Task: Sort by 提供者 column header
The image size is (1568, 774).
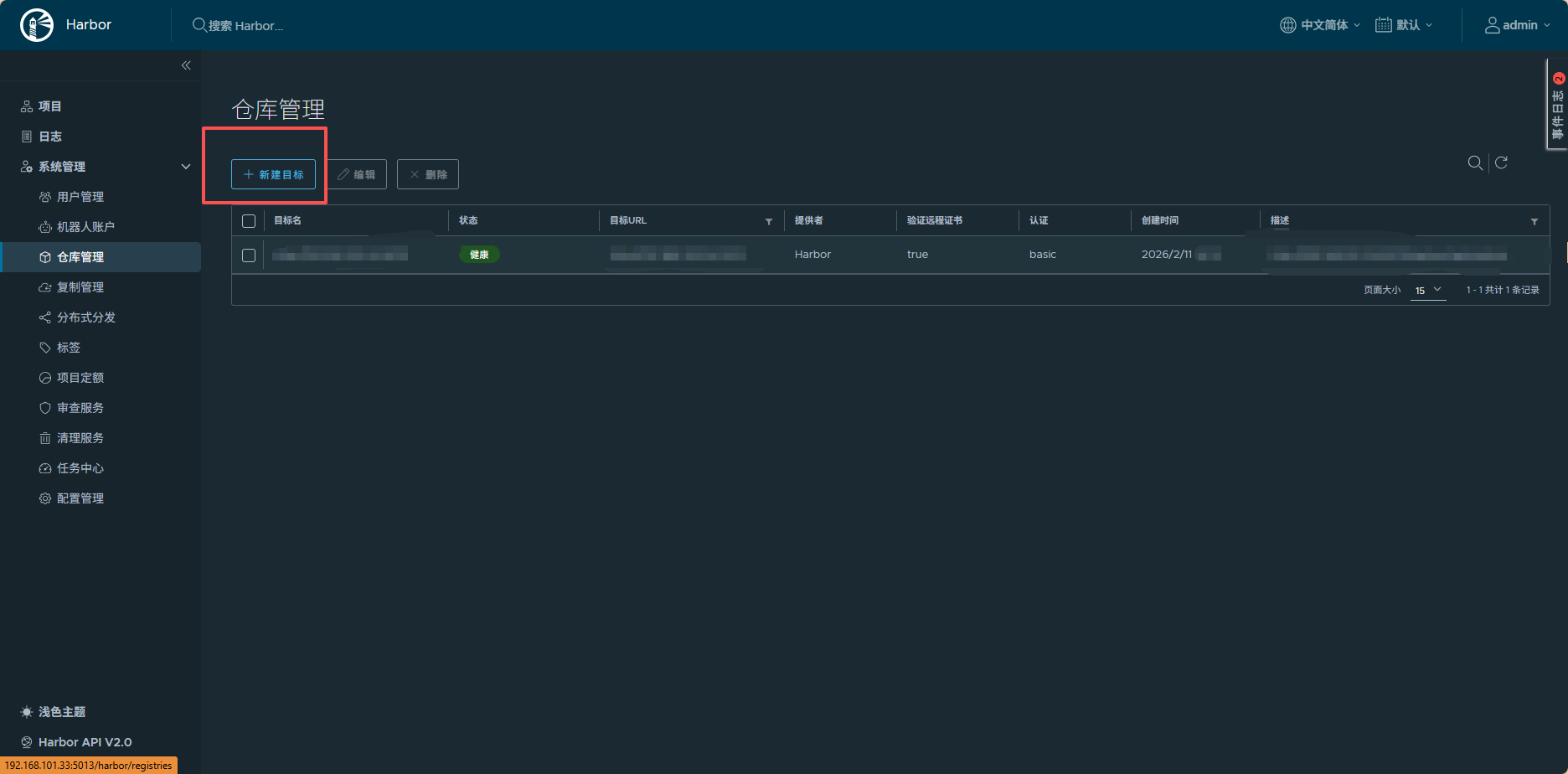Action: coord(808,220)
